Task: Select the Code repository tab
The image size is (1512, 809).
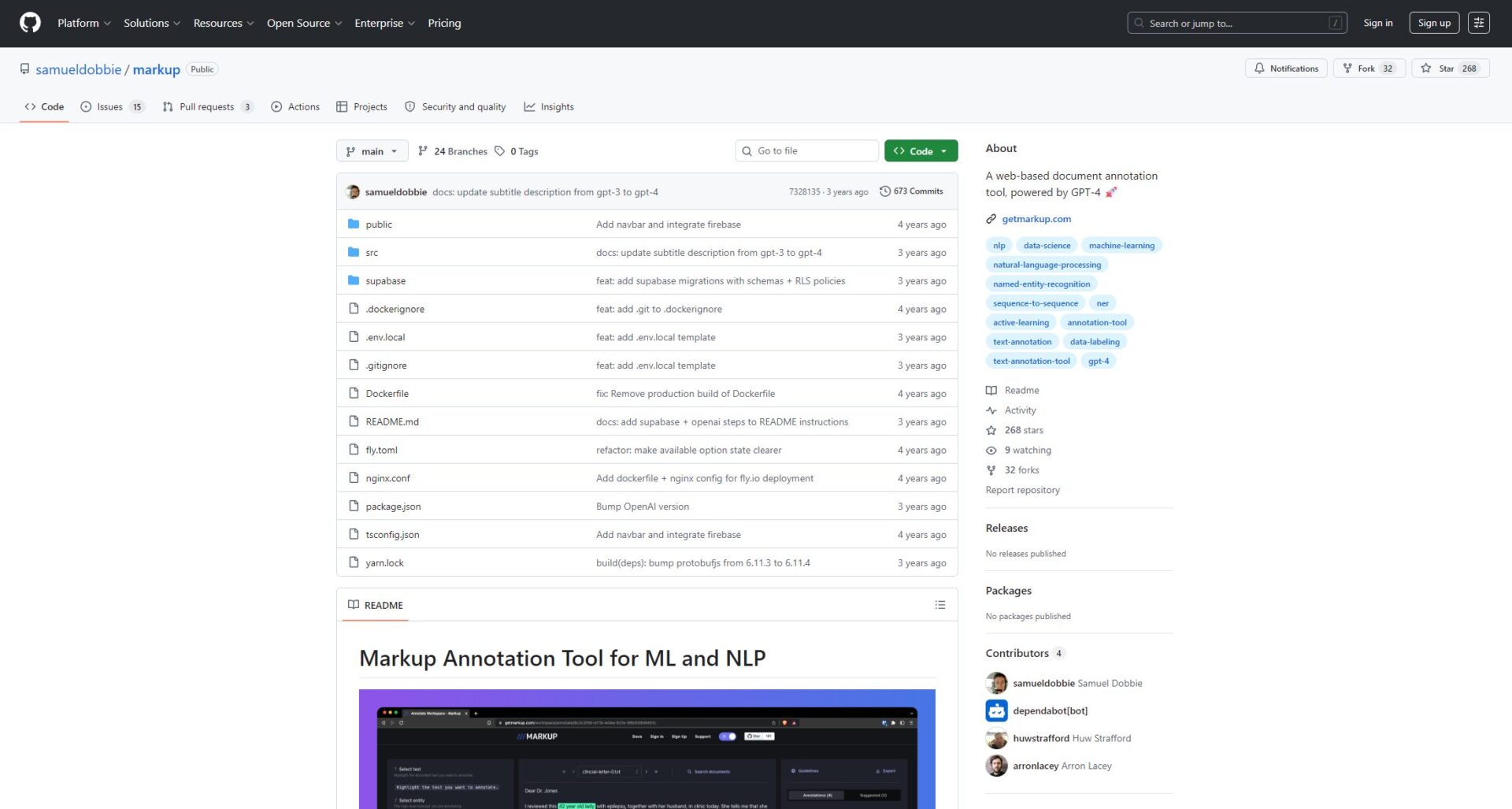Action: [44, 107]
